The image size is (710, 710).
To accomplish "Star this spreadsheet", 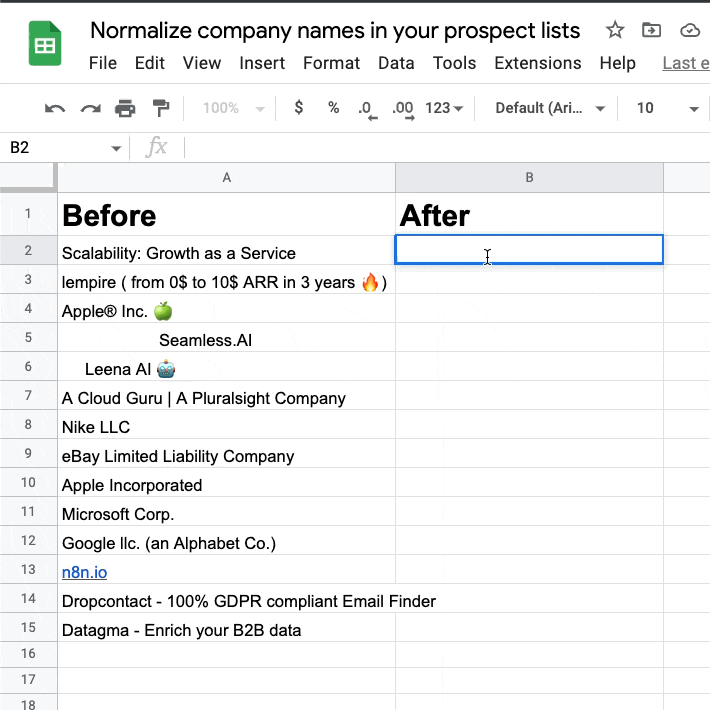I will pyautogui.click(x=615, y=30).
